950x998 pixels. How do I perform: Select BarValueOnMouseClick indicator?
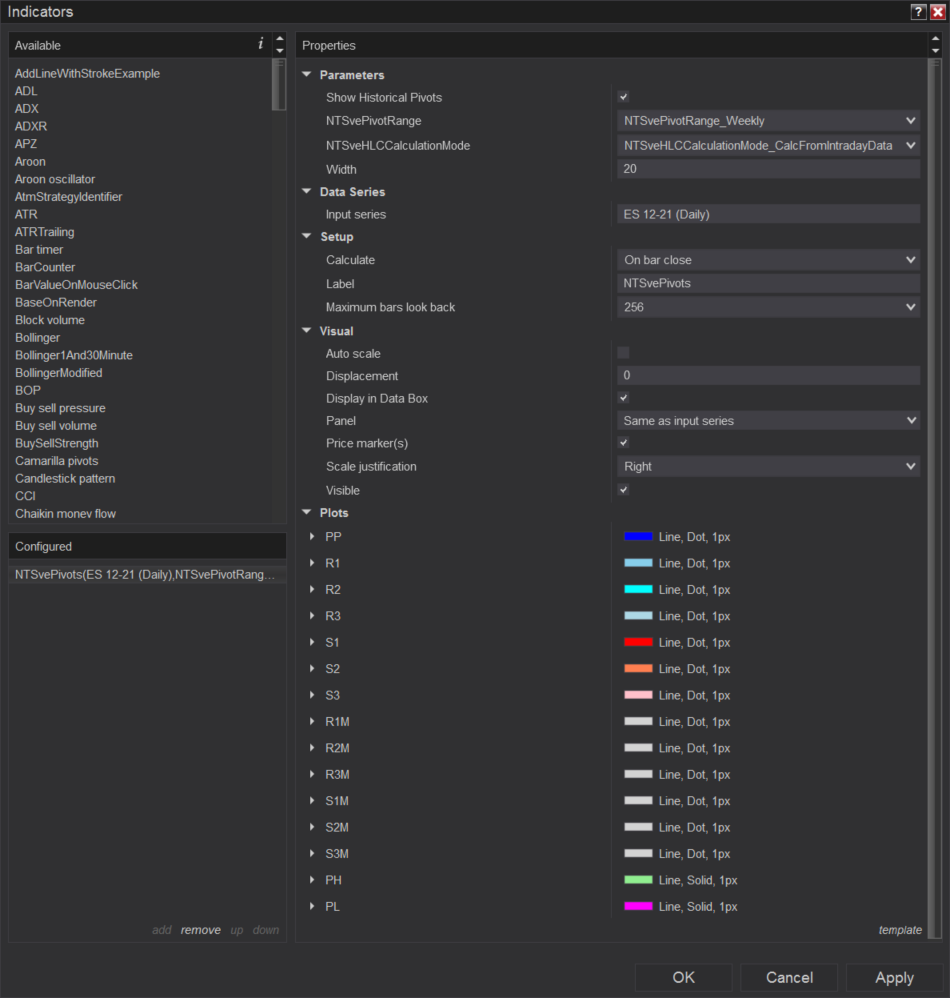[76, 285]
